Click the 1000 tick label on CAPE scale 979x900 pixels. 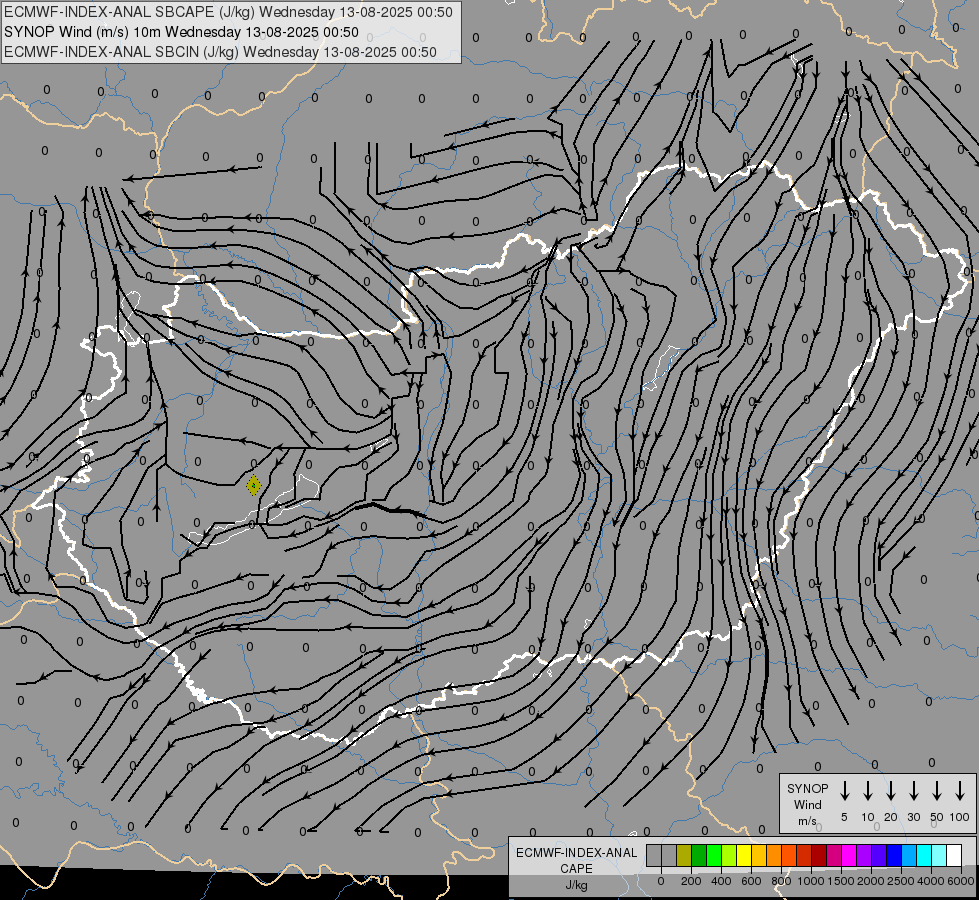[811, 881]
